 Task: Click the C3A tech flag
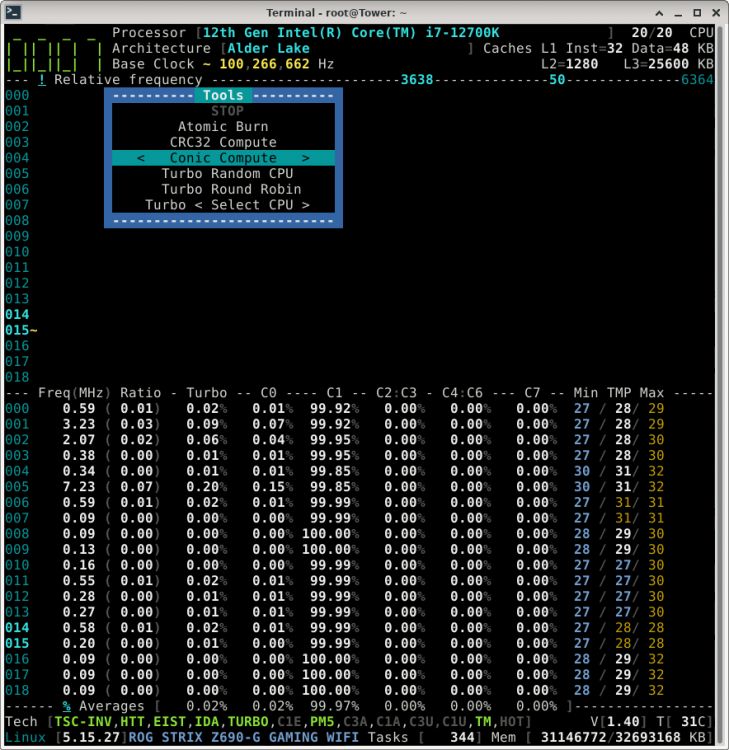[x=355, y=722]
